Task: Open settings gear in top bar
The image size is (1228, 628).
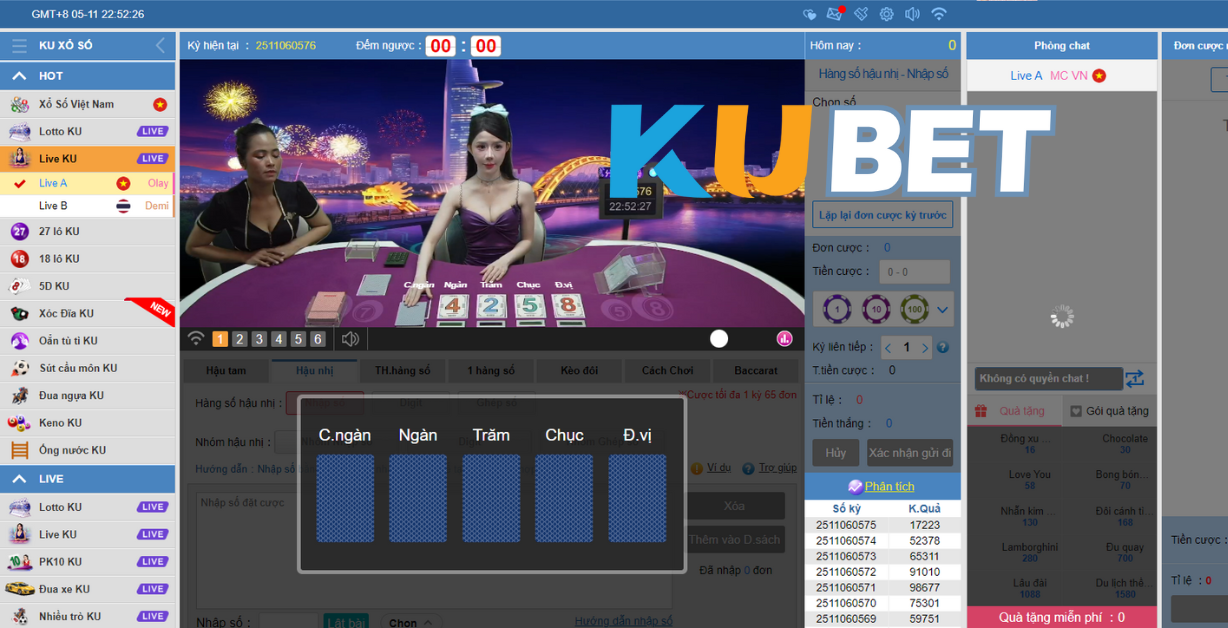Action: [x=886, y=14]
